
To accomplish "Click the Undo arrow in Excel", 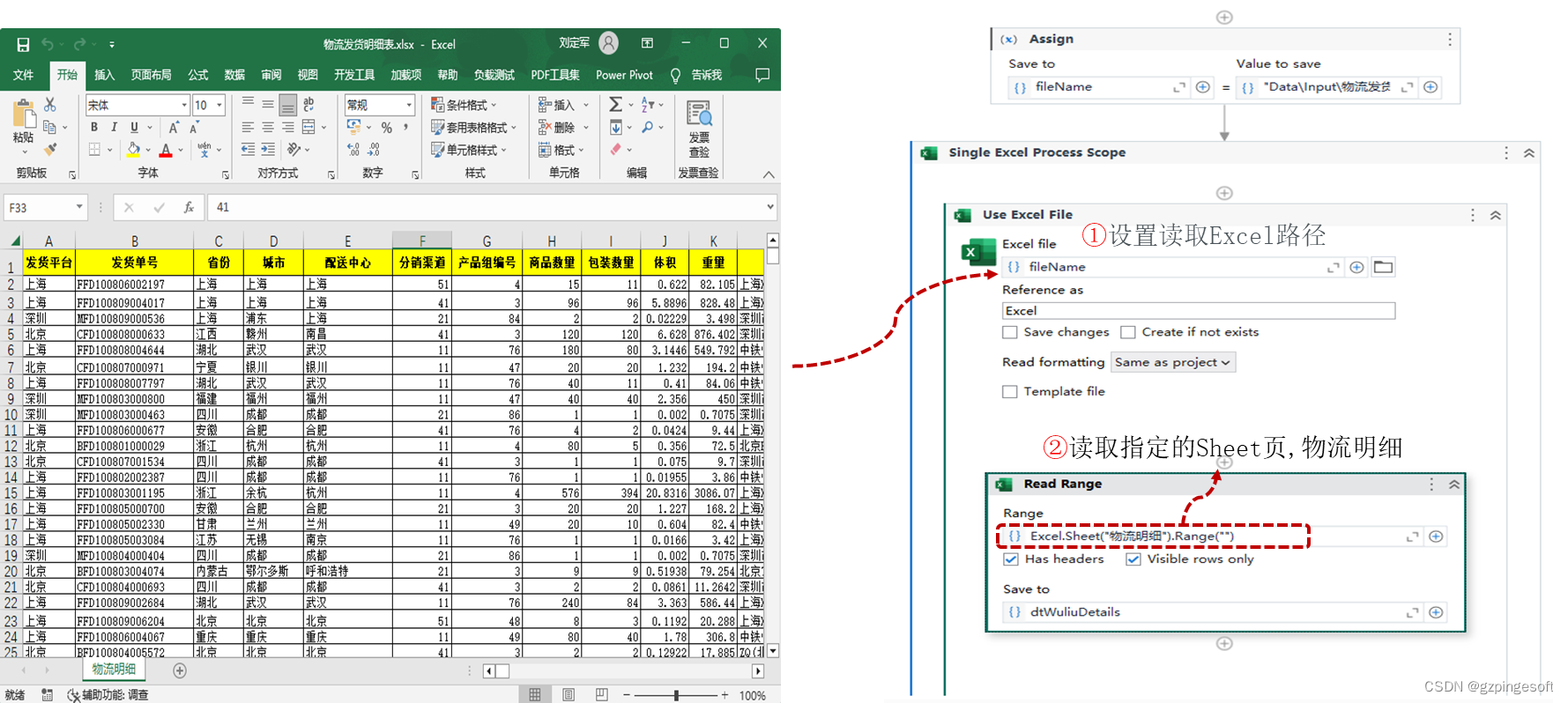I will coord(48,44).
